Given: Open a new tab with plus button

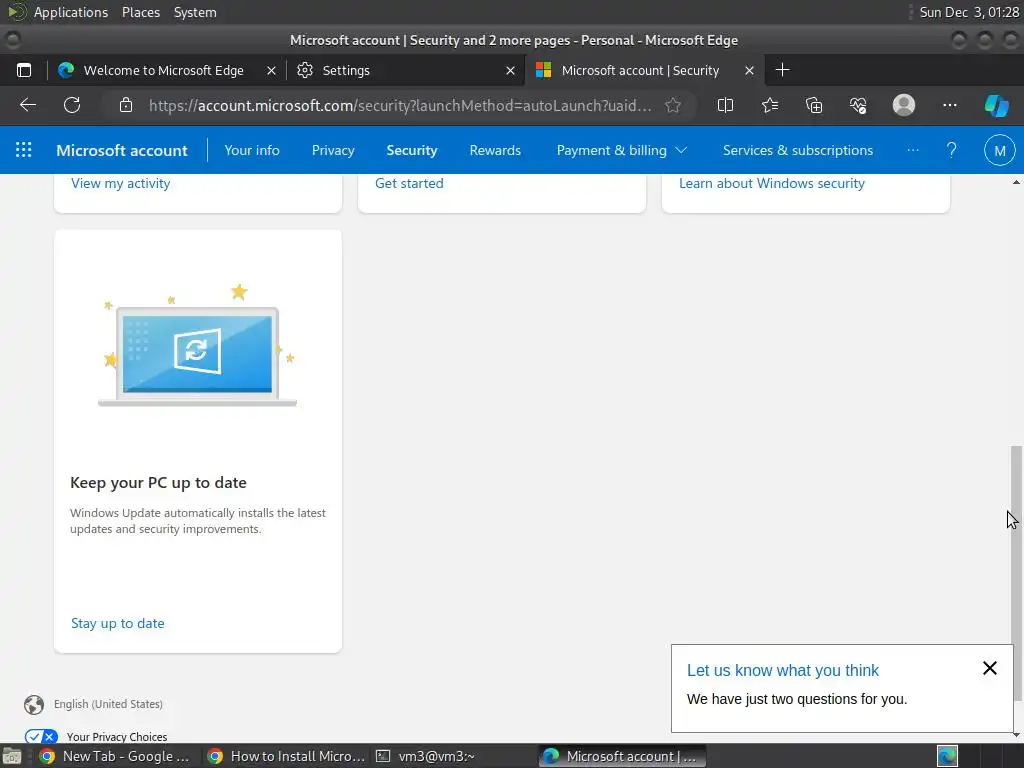Looking at the screenshot, I should (x=782, y=70).
